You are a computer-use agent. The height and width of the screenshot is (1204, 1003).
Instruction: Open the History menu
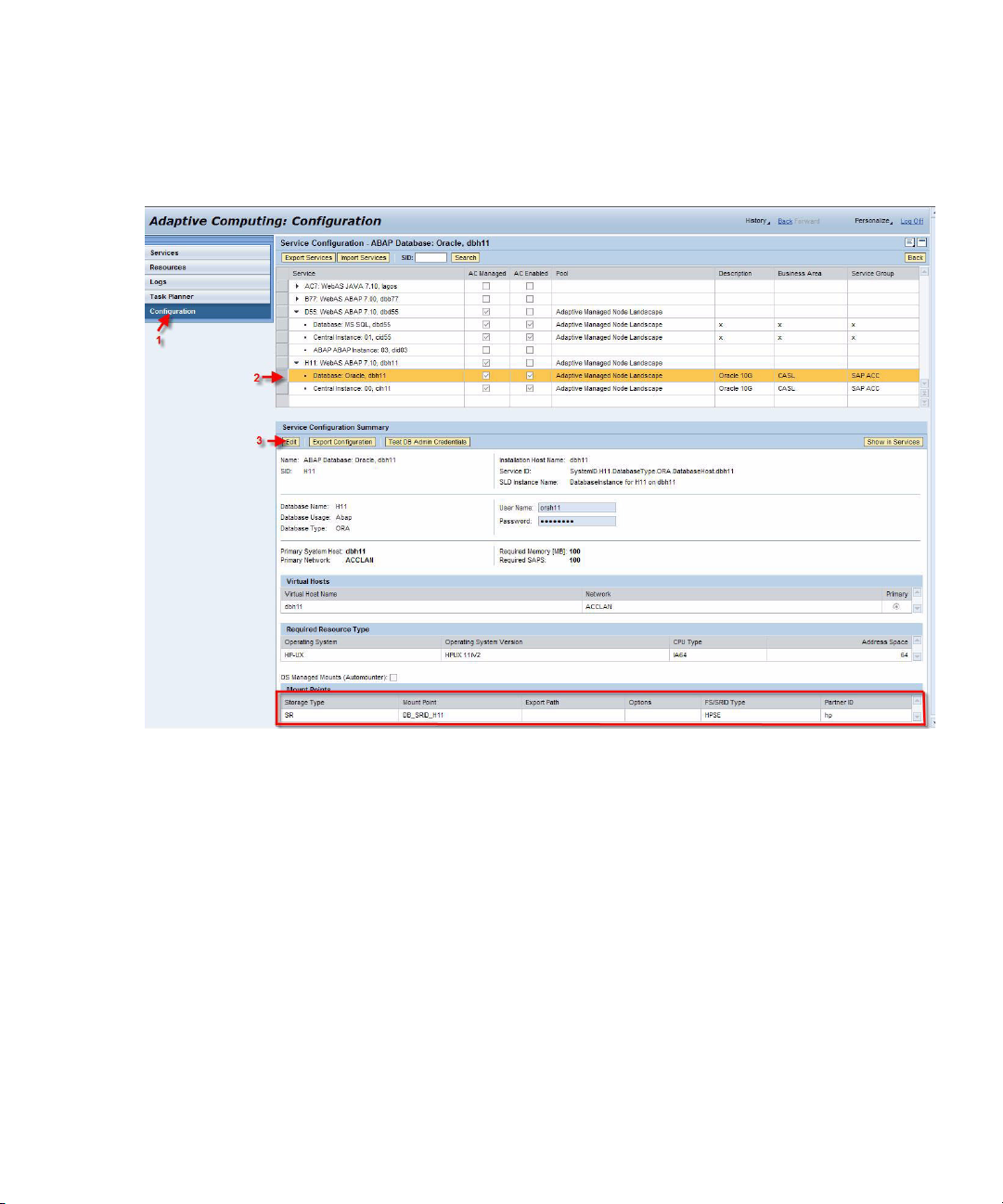[x=757, y=221]
